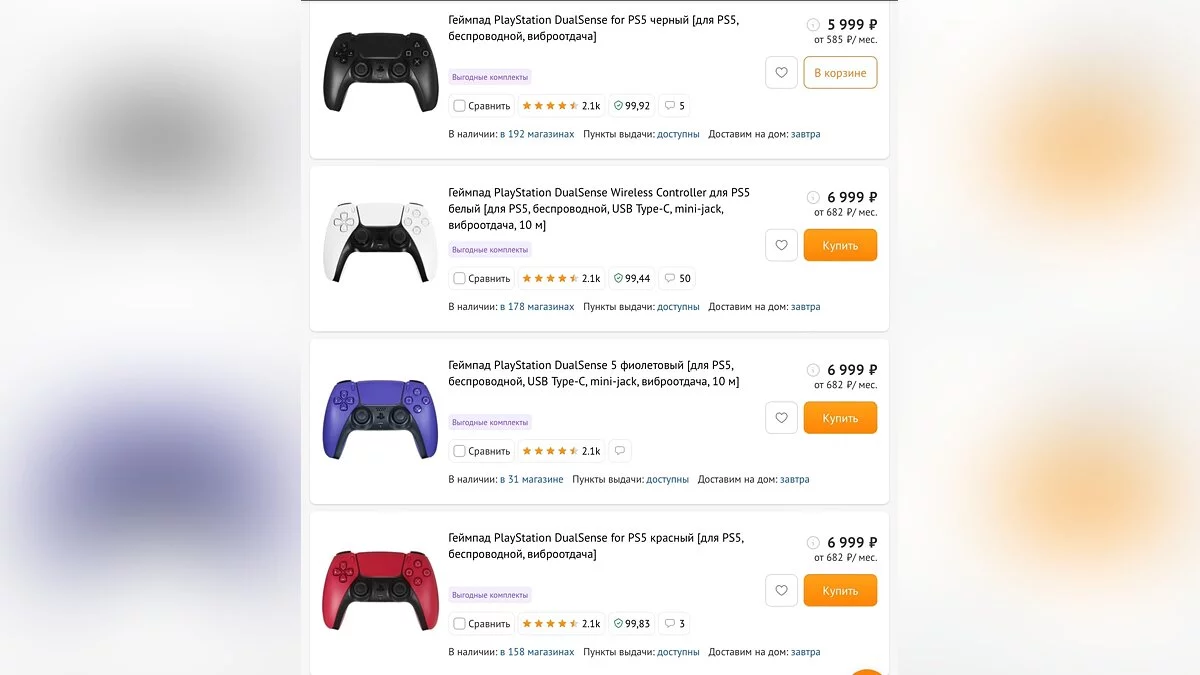Click heart icon for white DualSense controller

781,245
